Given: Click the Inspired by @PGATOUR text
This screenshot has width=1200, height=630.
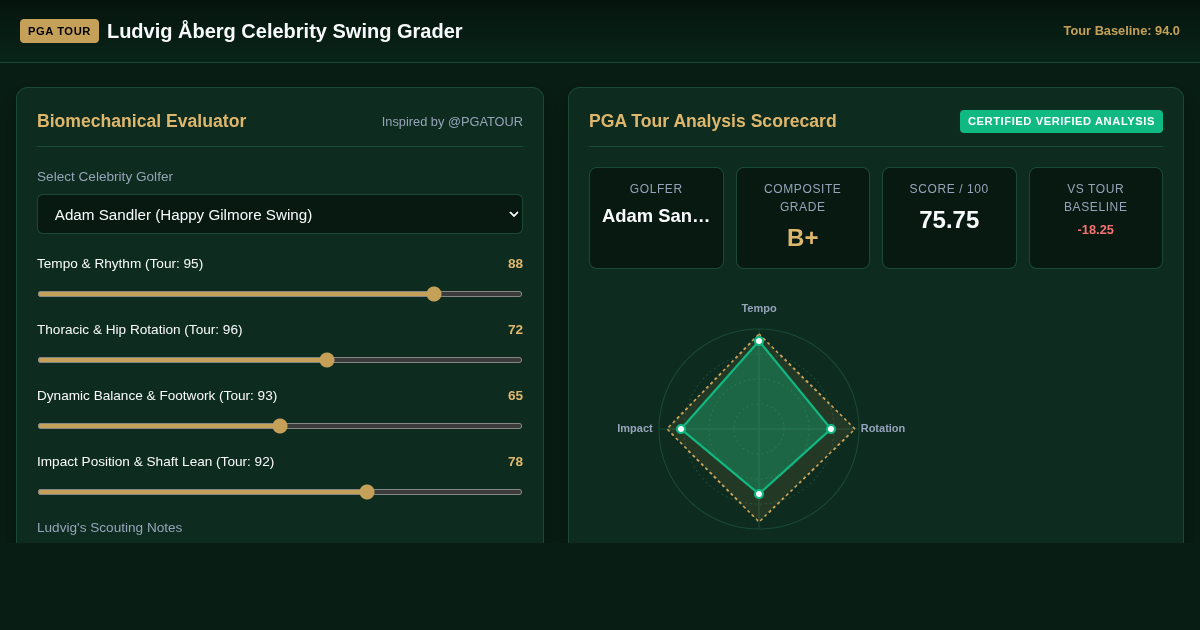Looking at the screenshot, I should [452, 121].
